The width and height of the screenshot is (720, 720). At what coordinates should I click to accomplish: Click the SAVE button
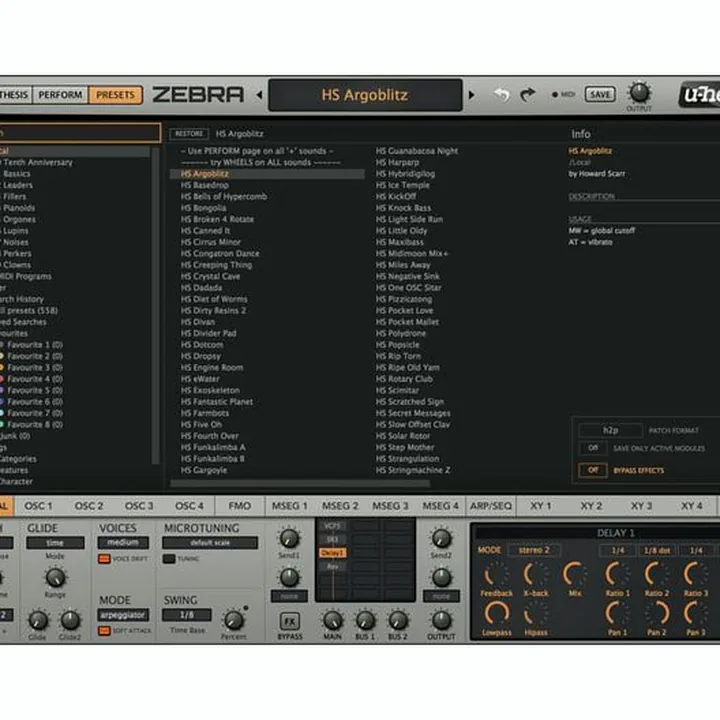(x=600, y=95)
